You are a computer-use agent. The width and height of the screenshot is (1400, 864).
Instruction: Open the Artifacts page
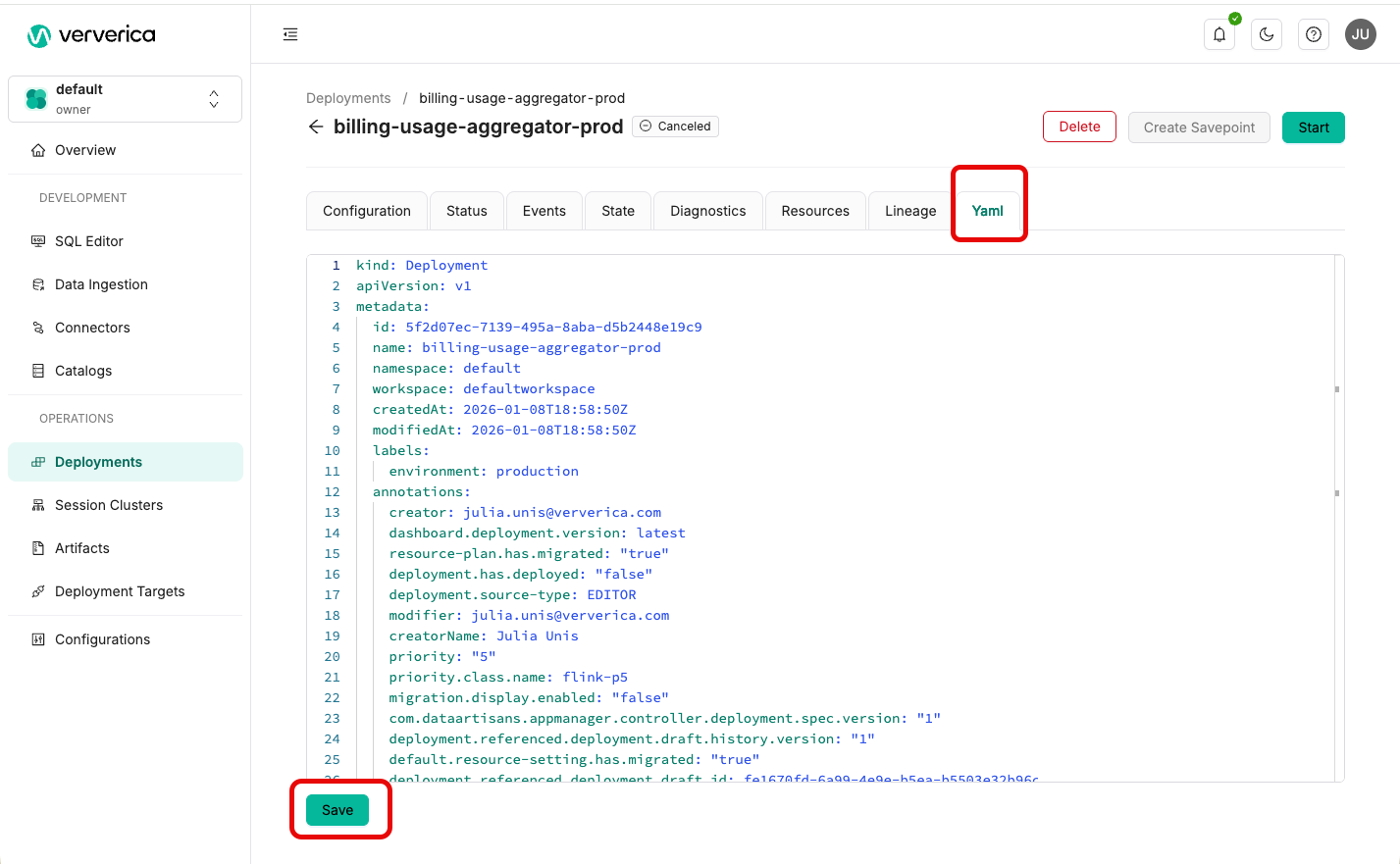pyautogui.click(x=81, y=548)
